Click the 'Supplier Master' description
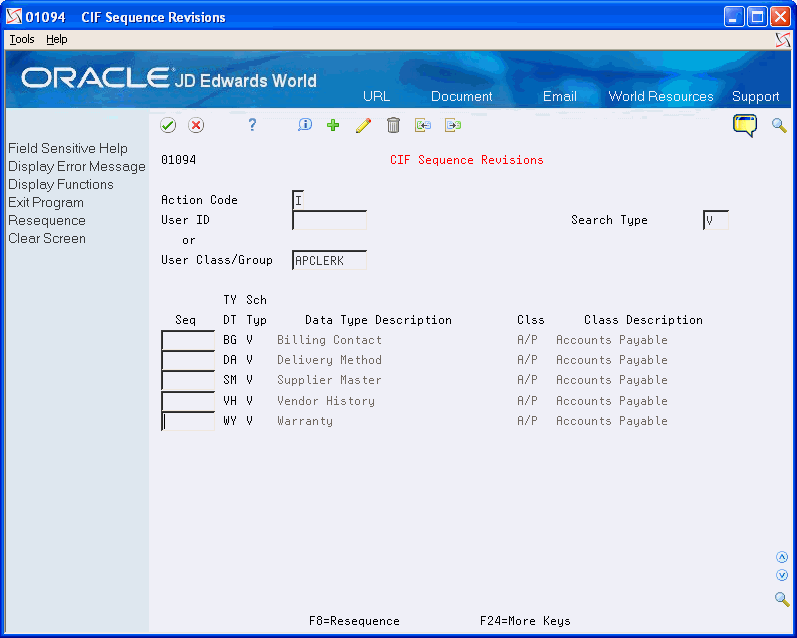 click(x=329, y=380)
